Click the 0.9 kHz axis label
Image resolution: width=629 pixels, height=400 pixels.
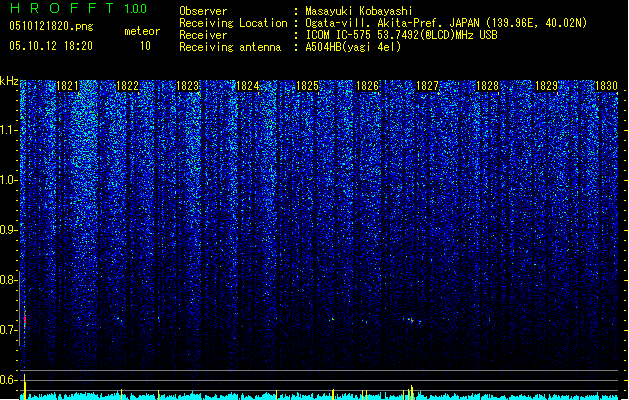click(x=8, y=230)
